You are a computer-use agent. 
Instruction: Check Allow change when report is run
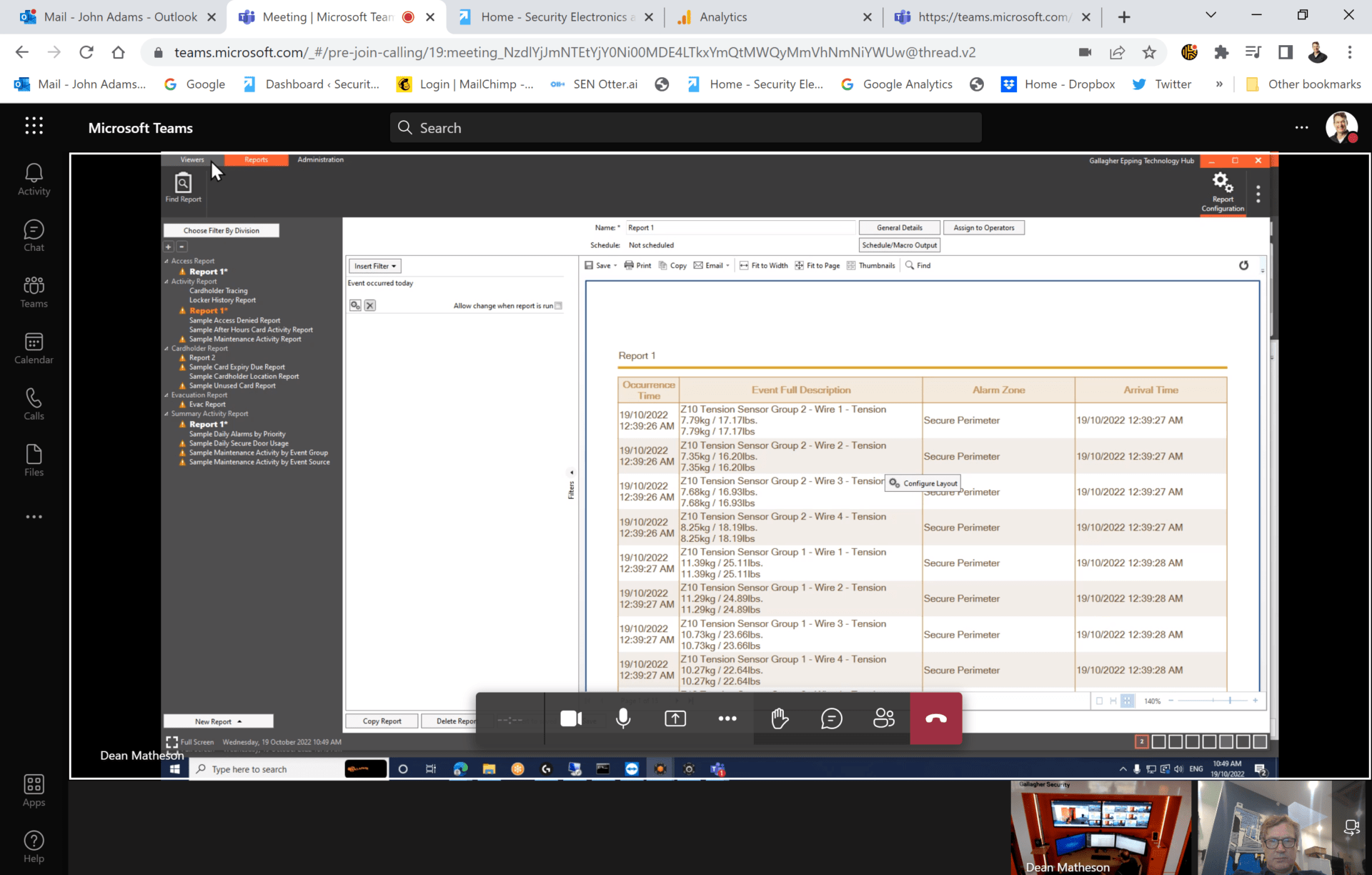[x=558, y=305]
